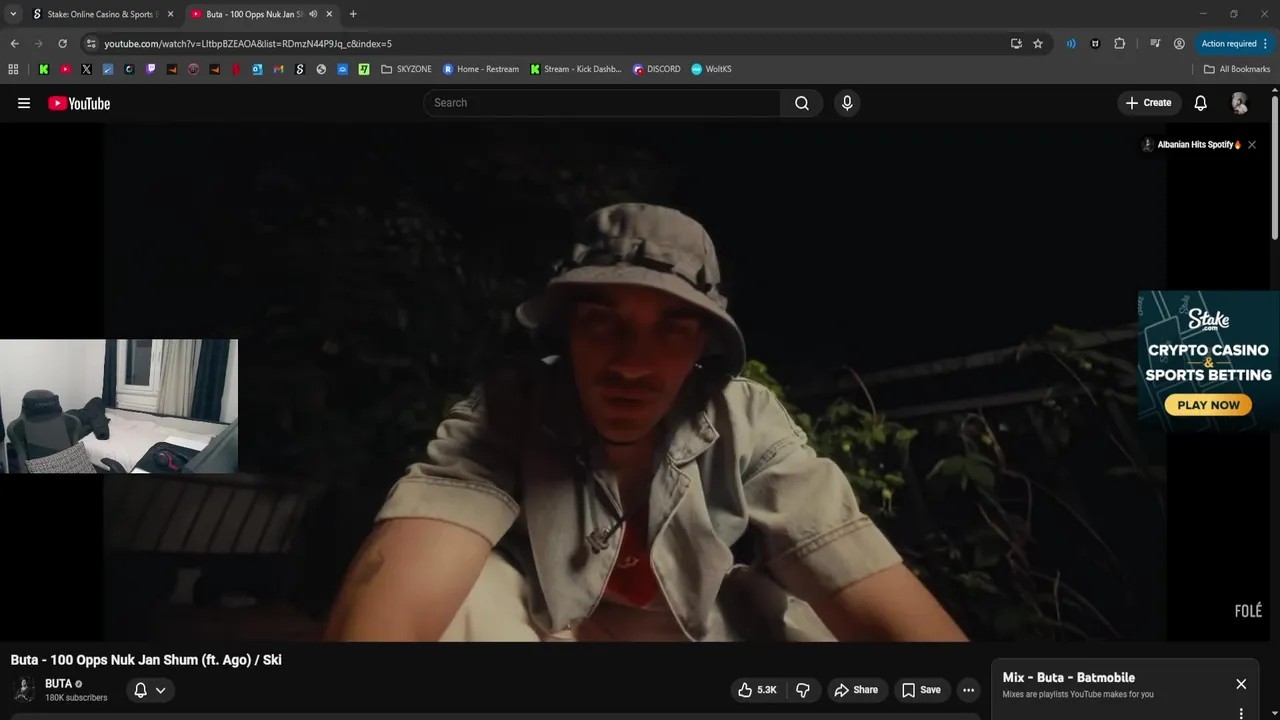Open the All Bookmarks folder
Viewport: 1280px width, 720px height.
point(1237,69)
